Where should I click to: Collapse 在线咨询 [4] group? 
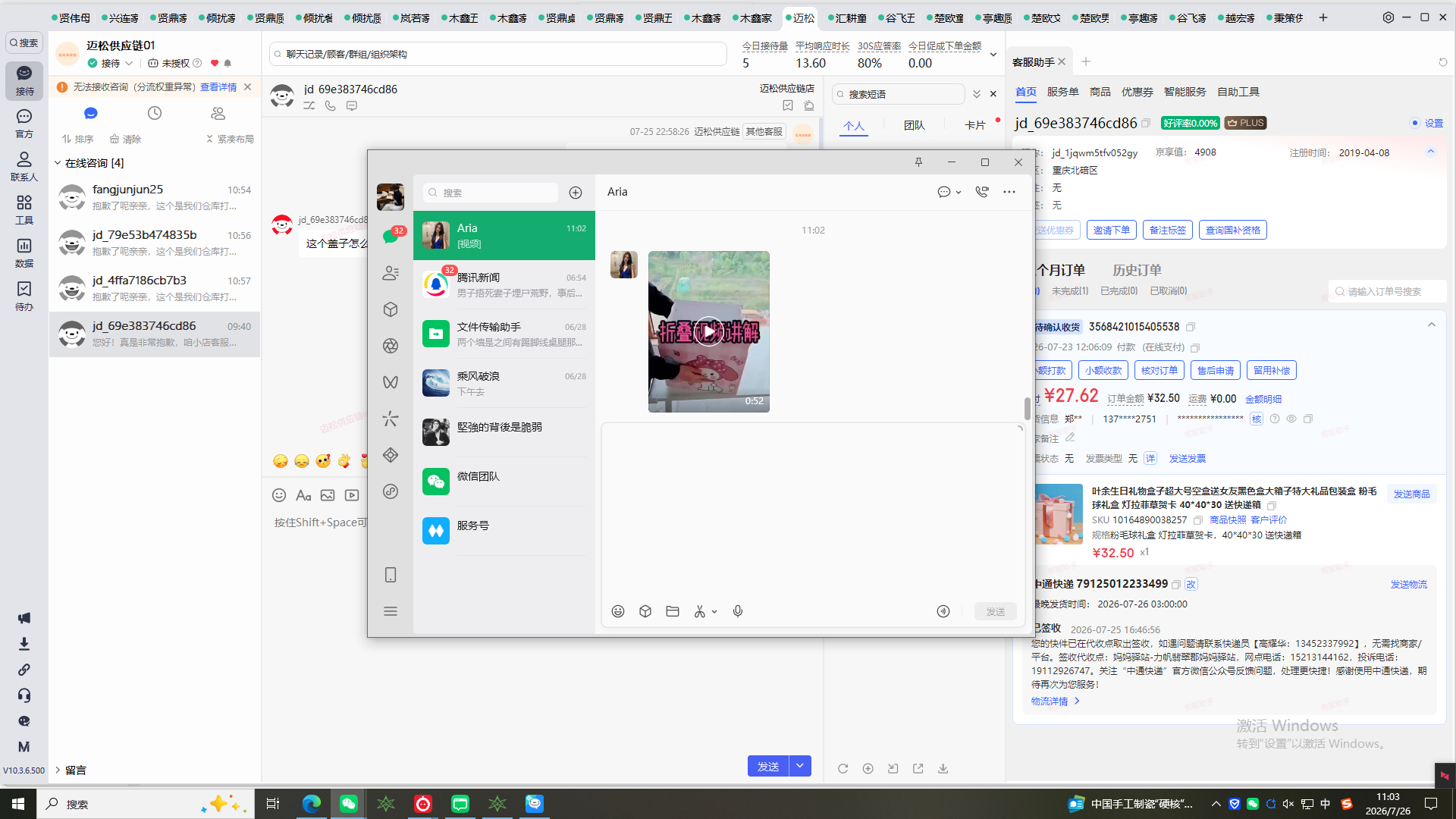[x=58, y=163]
